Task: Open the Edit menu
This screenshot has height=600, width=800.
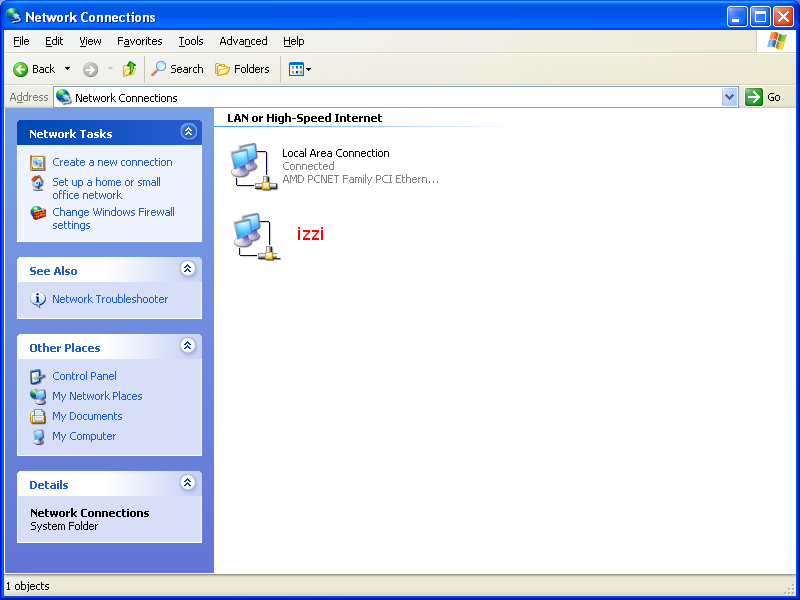Action: pos(54,41)
